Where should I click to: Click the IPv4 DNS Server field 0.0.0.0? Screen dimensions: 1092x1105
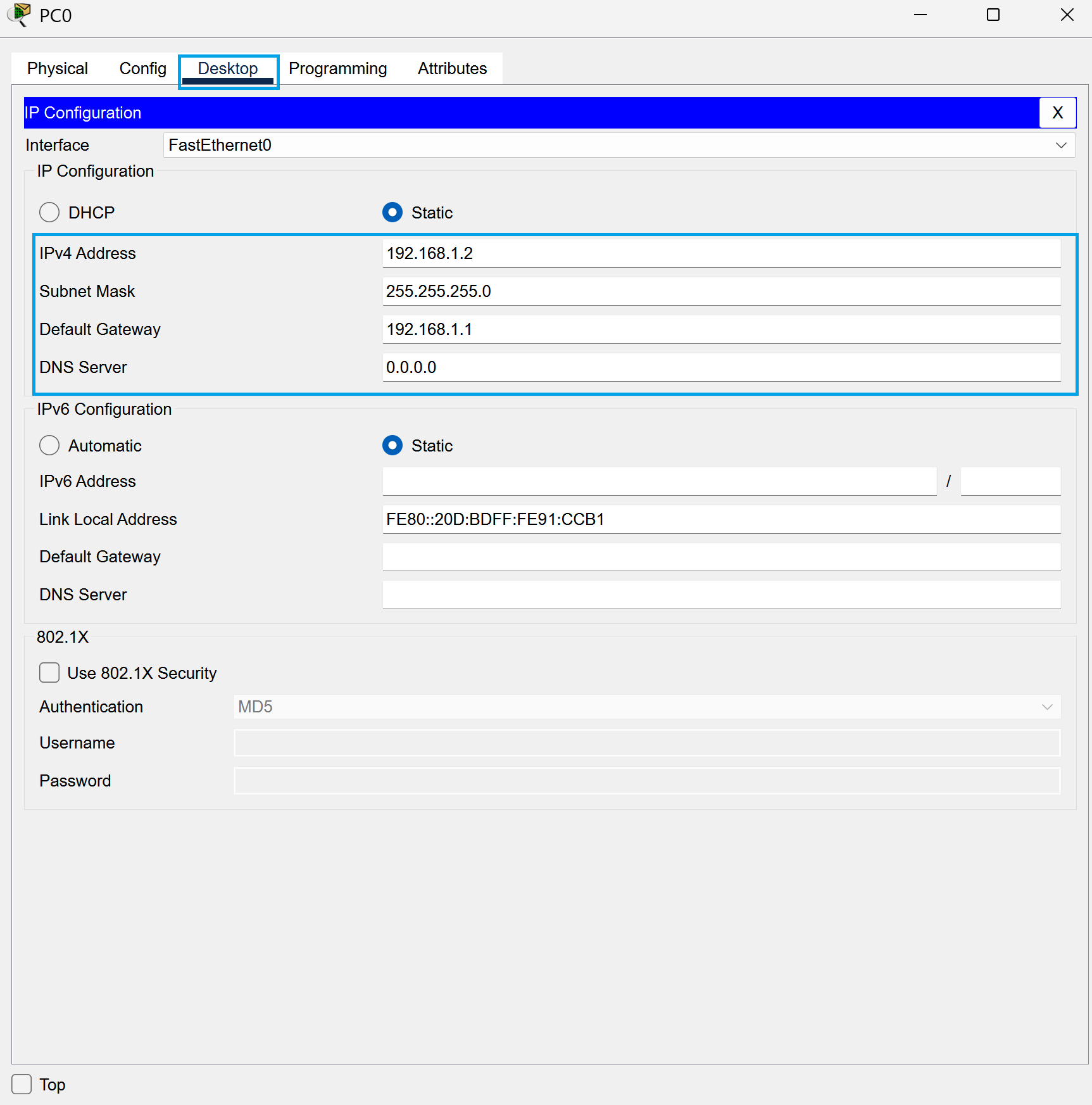(722, 367)
